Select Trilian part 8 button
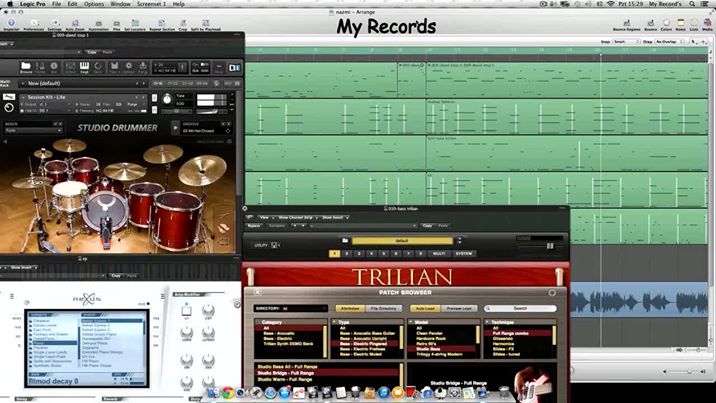This screenshot has width=716, height=403. click(x=421, y=253)
